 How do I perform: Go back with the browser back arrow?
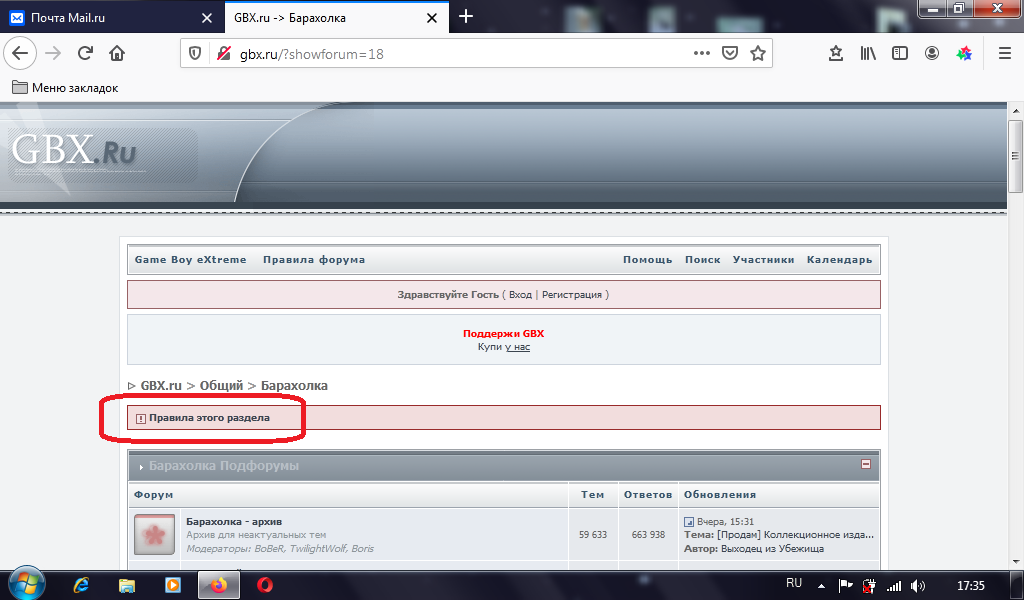click(x=20, y=54)
